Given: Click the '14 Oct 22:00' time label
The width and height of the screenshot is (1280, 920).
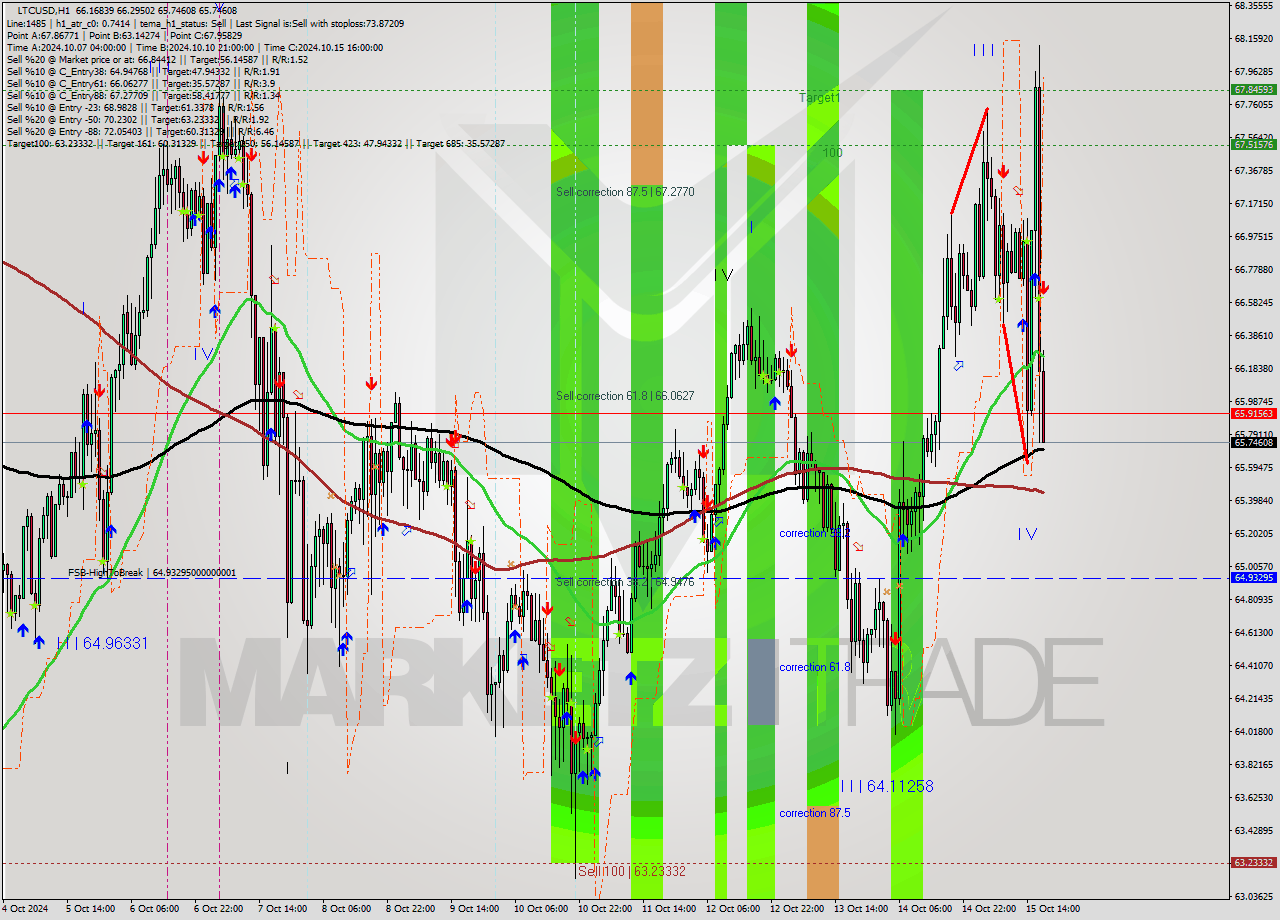Looking at the screenshot, I should coord(988,909).
